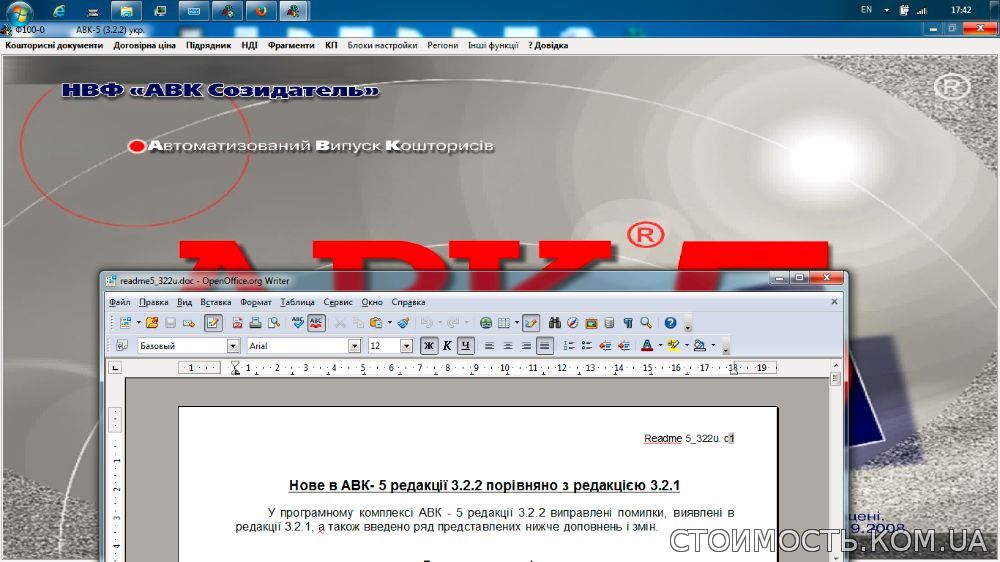The width and height of the screenshot is (1000, 562).
Task: Click the Hyperlink globe icon
Action: (486, 323)
